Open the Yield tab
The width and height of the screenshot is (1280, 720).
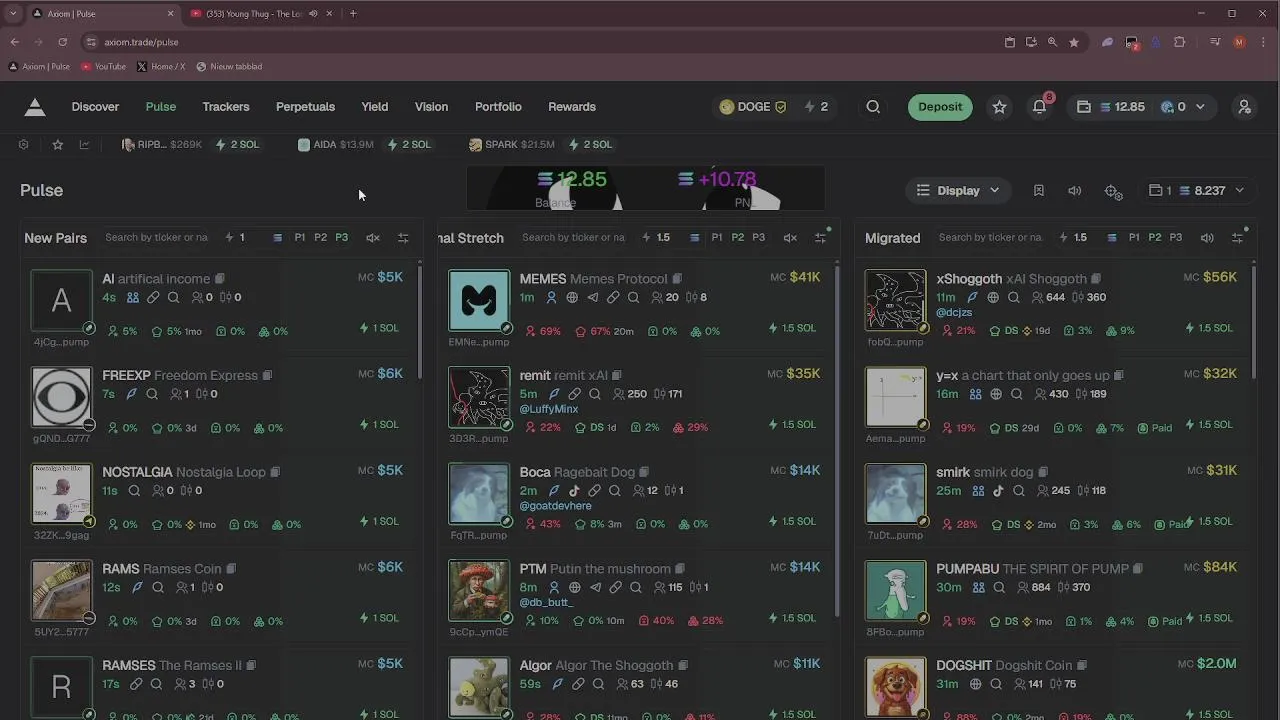pos(375,107)
